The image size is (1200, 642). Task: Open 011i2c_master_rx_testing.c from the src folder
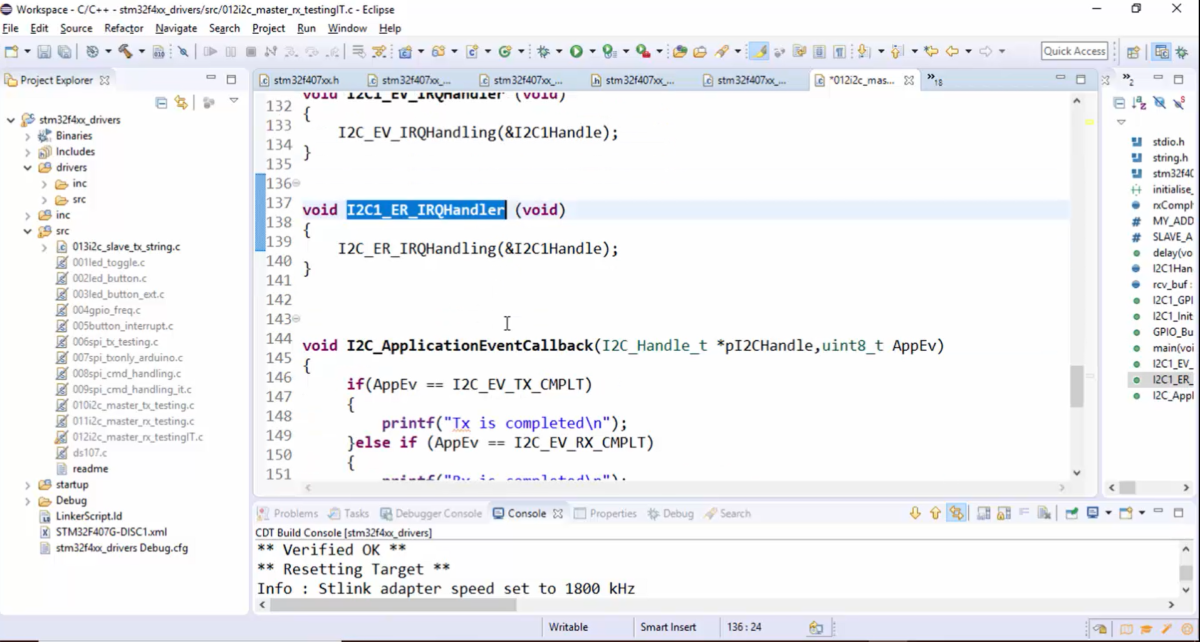pyautogui.click(x=132, y=421)
